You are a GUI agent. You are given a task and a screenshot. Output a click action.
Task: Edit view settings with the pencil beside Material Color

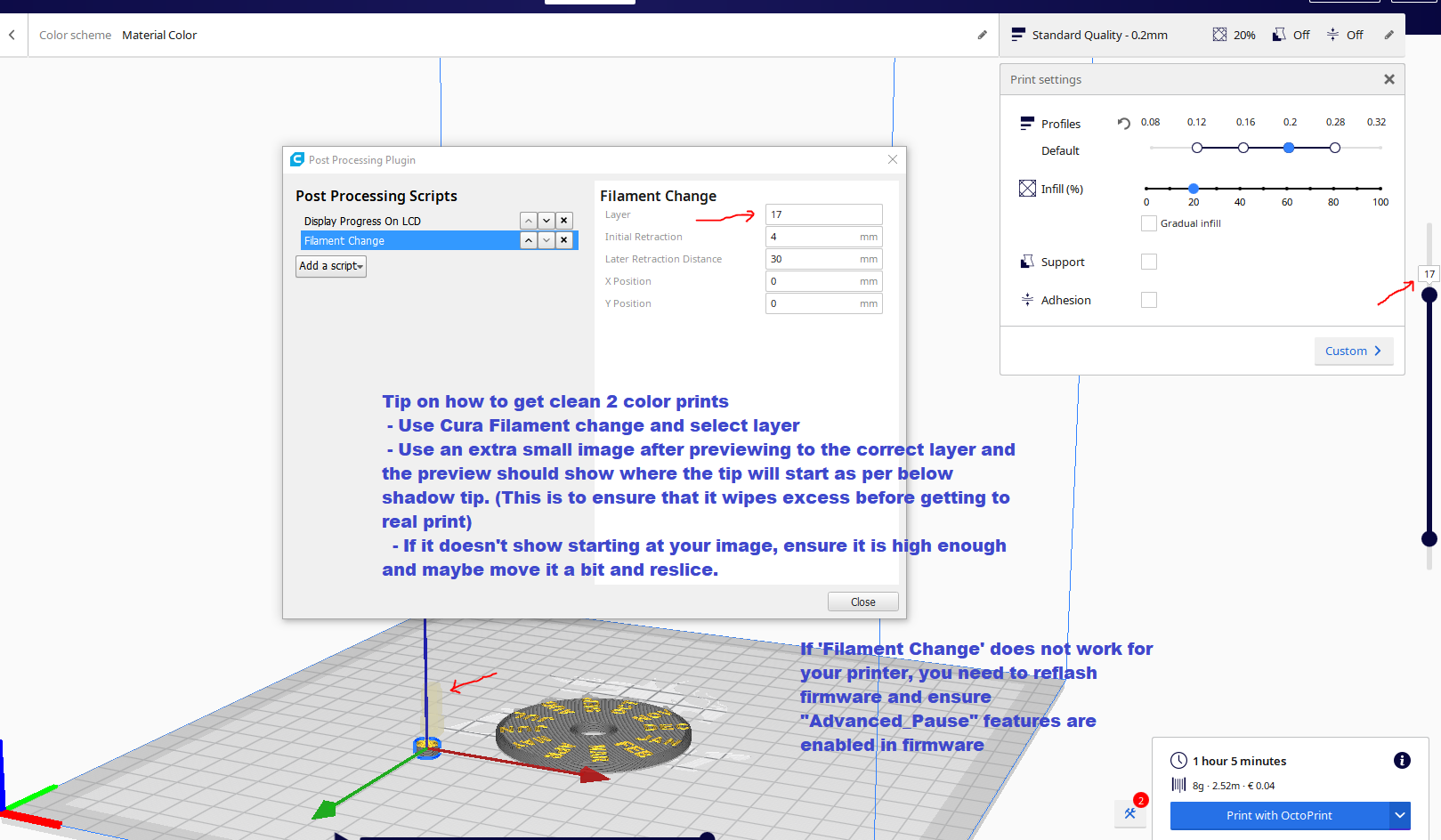(982, 35)
